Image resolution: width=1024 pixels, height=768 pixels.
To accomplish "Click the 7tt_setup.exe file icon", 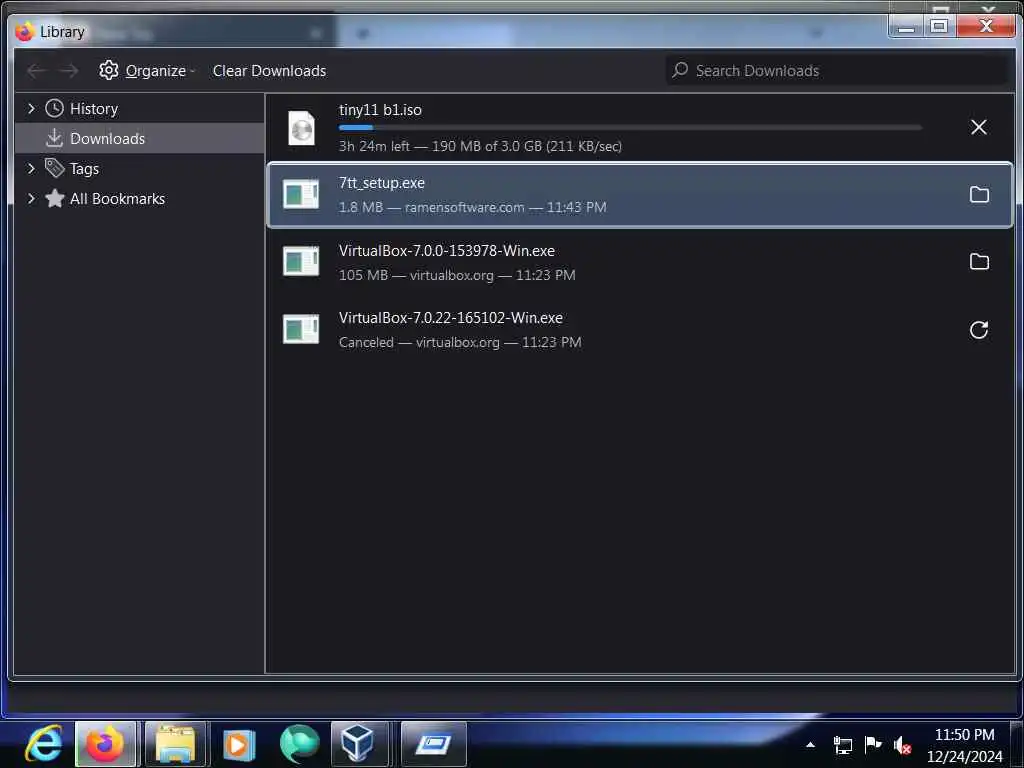I will pos(301,194).
